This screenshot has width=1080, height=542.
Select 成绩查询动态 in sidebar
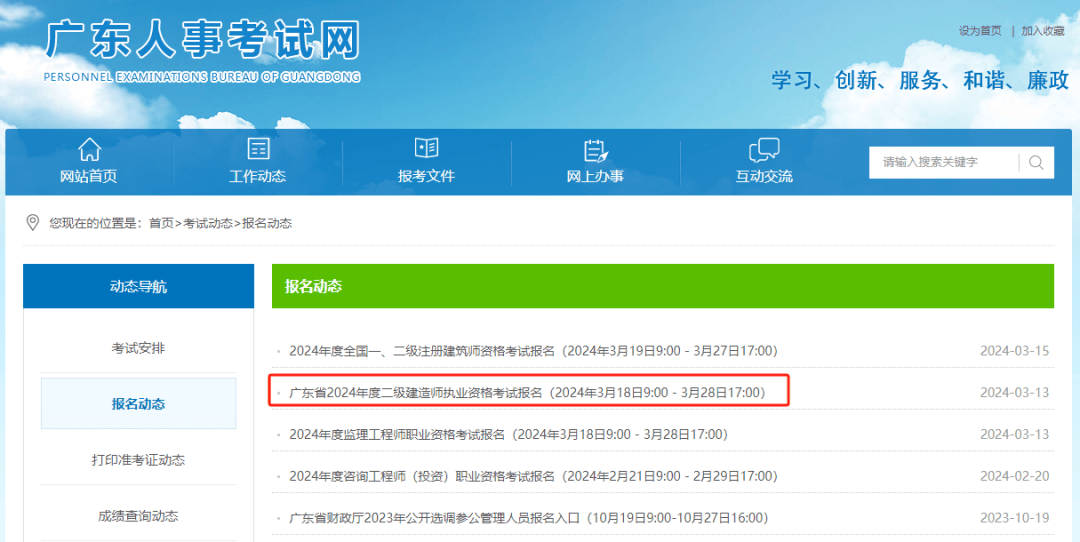point(138,515)
